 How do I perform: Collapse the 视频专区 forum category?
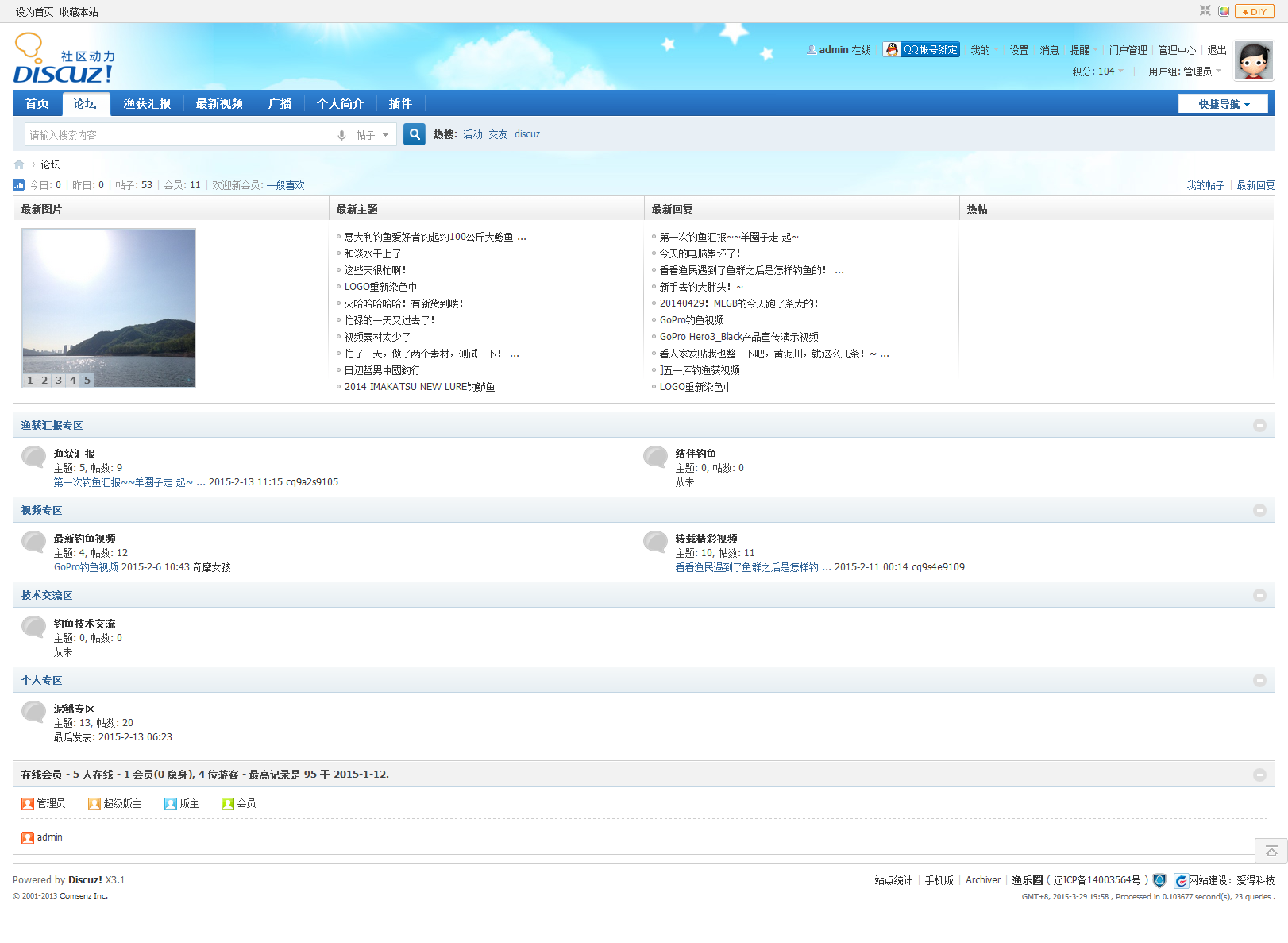click(1259, 511)
